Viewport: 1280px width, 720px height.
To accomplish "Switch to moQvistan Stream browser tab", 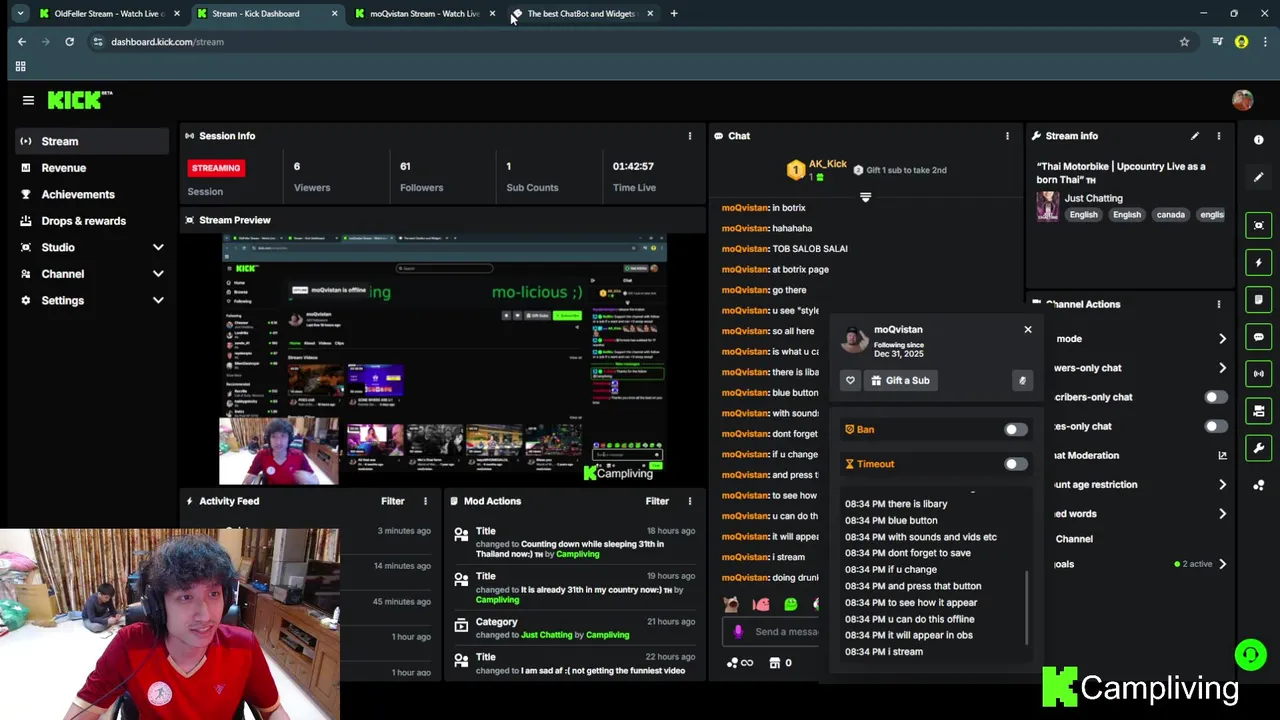I will [425, 14].
